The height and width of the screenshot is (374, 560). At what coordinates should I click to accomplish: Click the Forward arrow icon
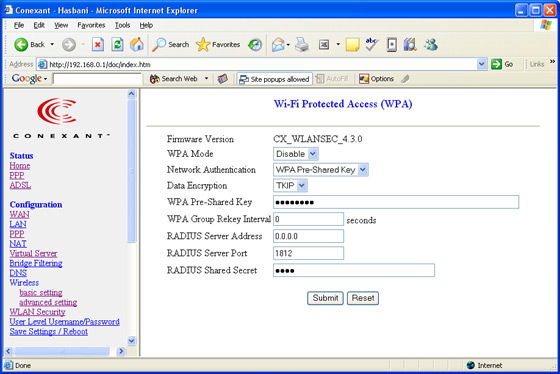69,45
